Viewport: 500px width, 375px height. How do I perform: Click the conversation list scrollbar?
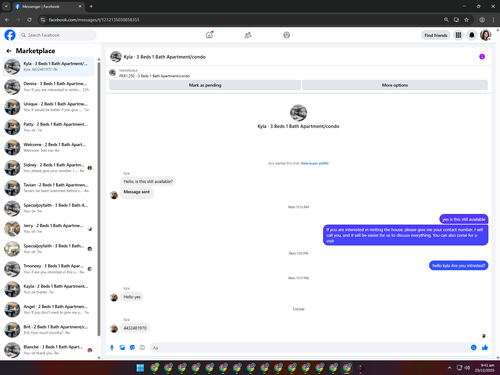pos(99,198)
